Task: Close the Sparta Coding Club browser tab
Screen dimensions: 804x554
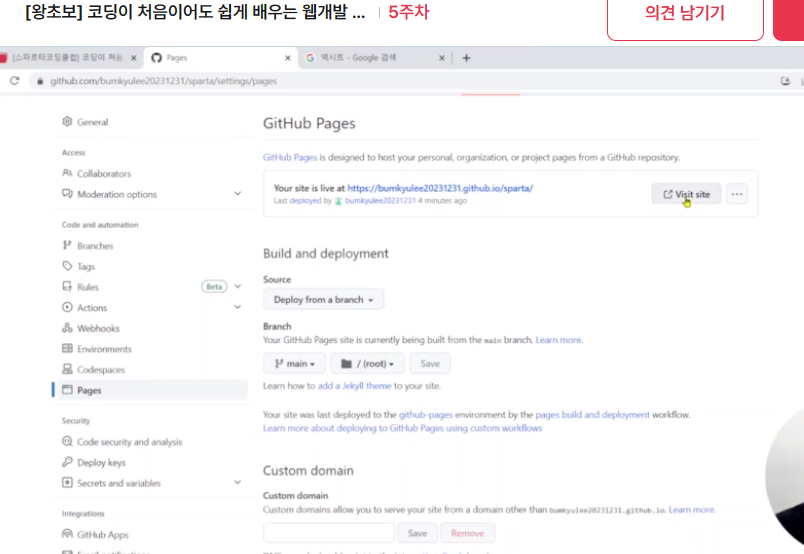Action: click(134, 58)
